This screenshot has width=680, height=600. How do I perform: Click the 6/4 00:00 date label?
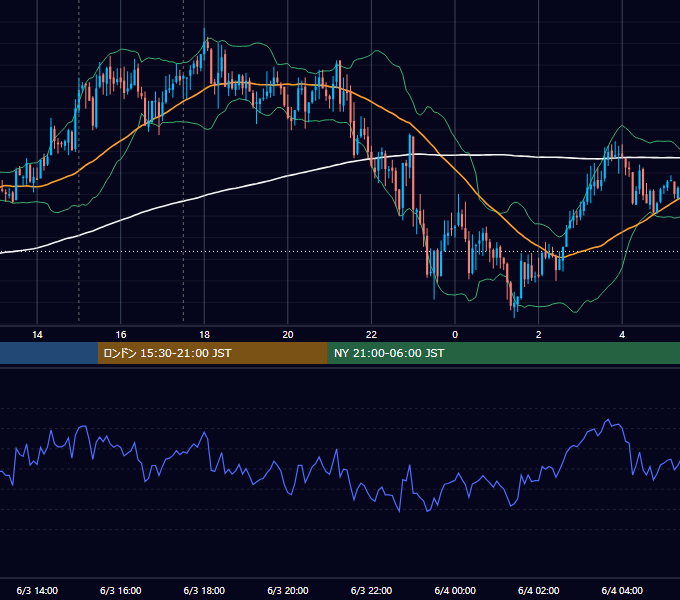[x=455, y=590]
